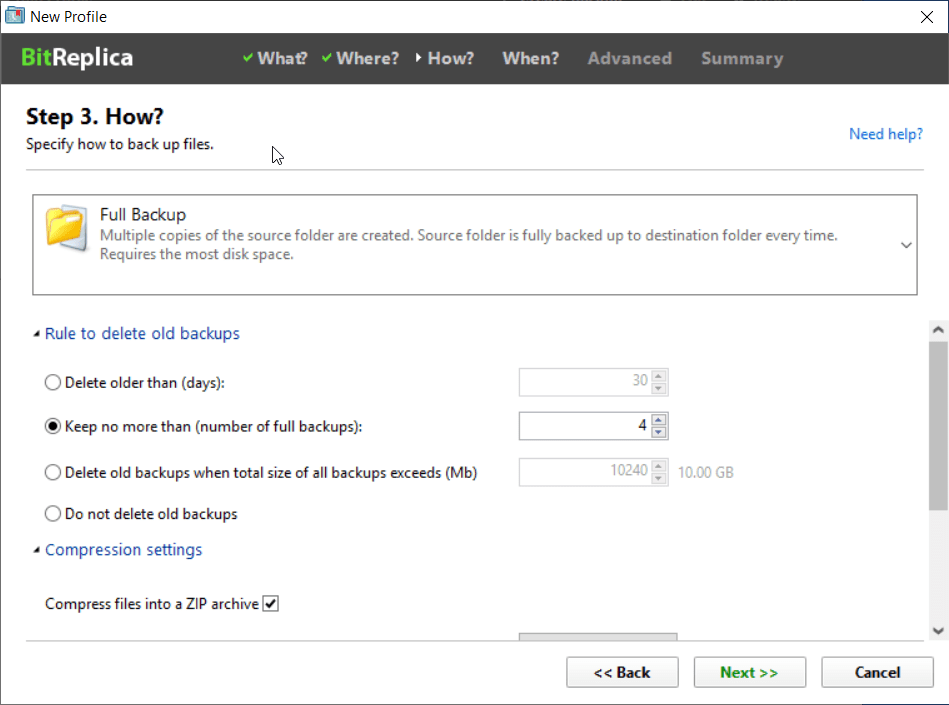
Task: Decrease the delete older than days value
Action: tap(659, 389)
